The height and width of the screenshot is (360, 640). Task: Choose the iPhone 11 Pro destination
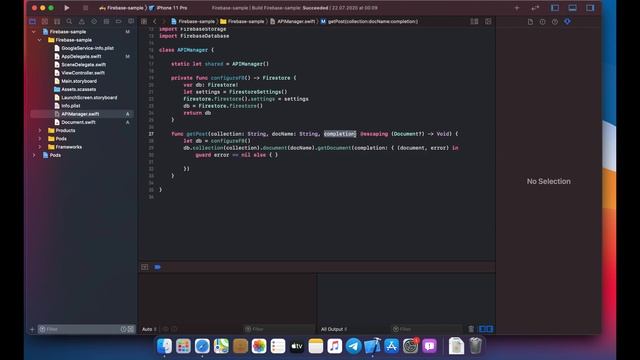pyautogui.click(x=169, y=8)
